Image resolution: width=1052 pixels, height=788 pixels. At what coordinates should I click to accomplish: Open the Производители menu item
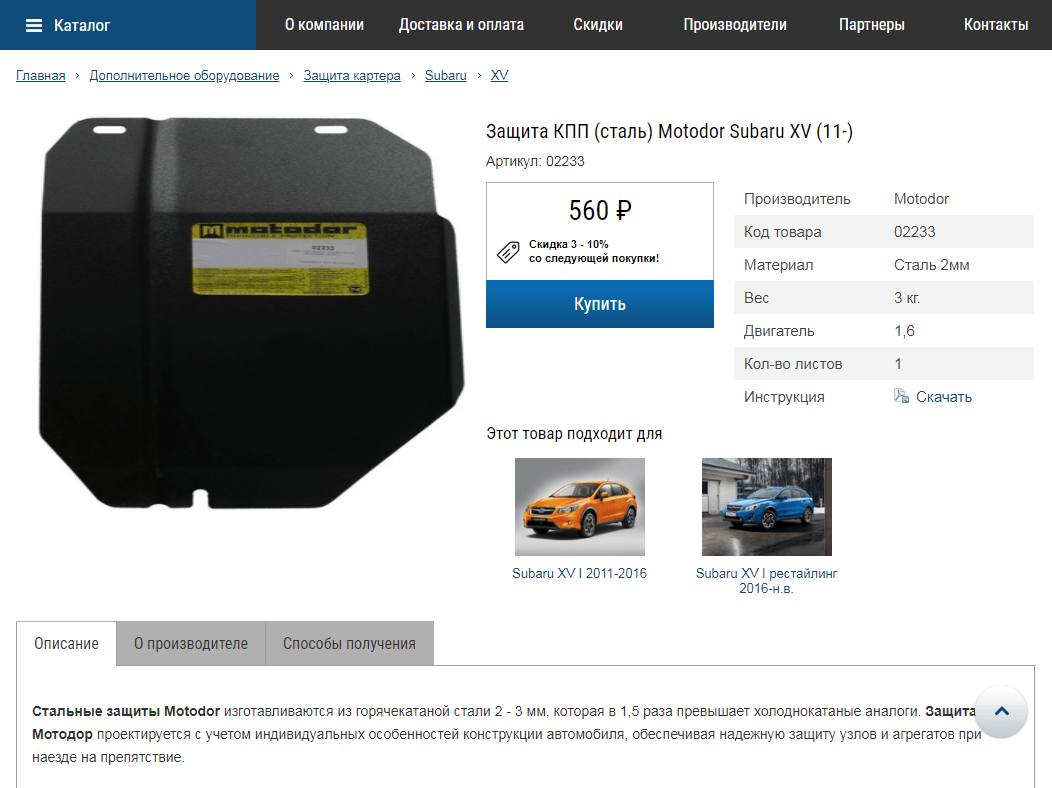(x=735, y=25)
